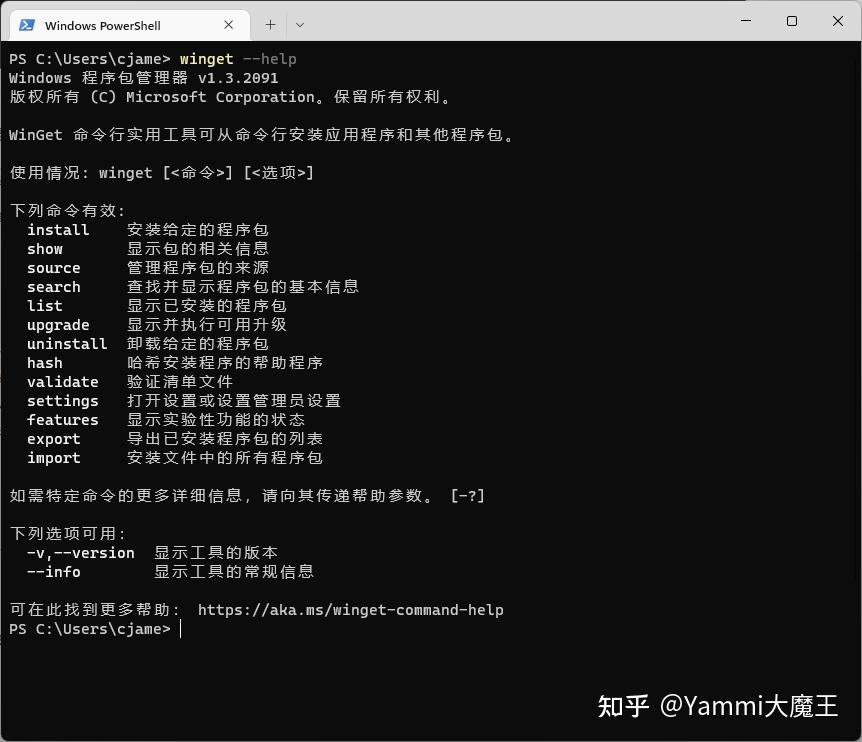Select the Windows PowerShell tab
Viewport: 862px width, 742px height.
click(x=130, y=25)
